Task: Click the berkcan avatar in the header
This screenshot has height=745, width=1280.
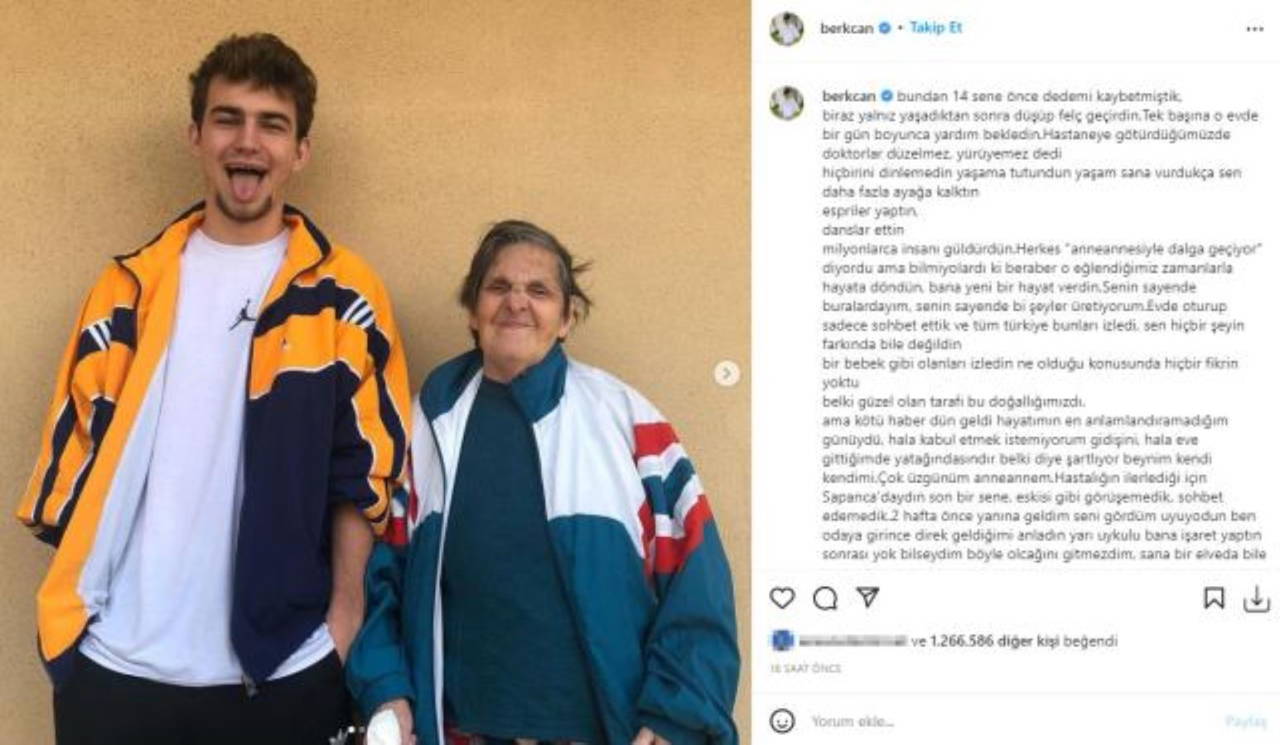Action: (x=787, y=29)
